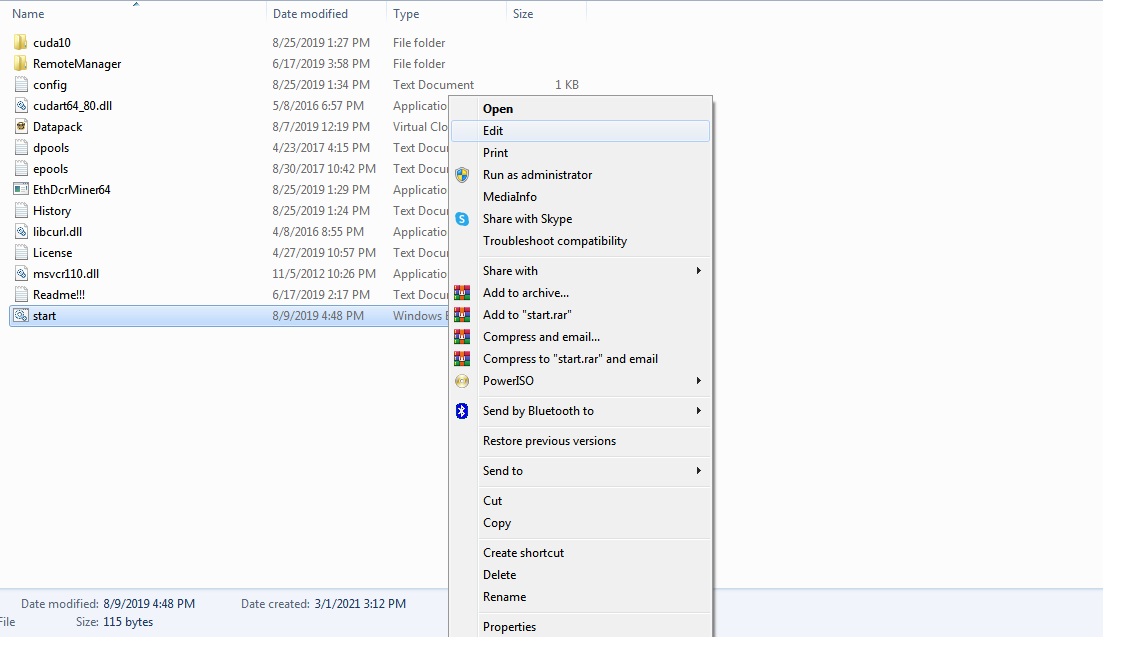Click the shield icon beside Run as administrator
Viewport: 1126px width, 650px height.
pos(462,175)
